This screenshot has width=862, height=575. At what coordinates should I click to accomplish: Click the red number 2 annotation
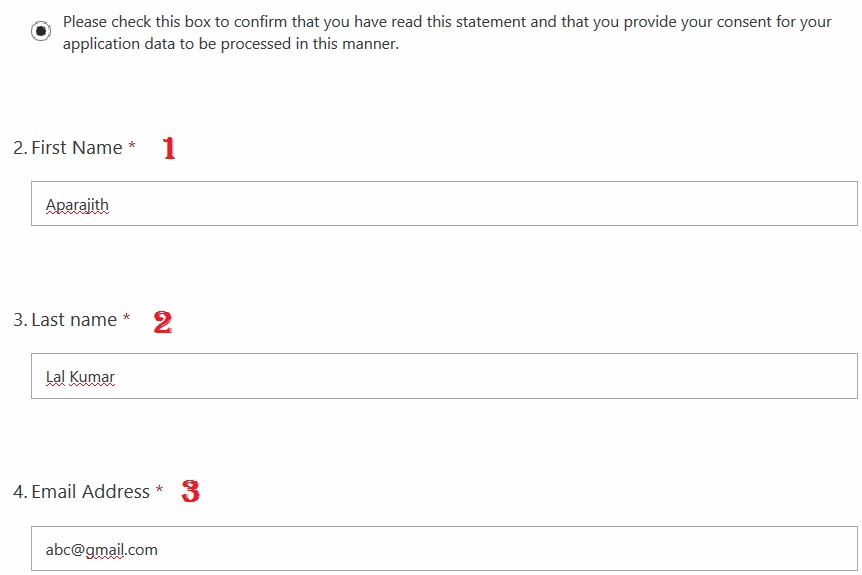coord(162,322)
